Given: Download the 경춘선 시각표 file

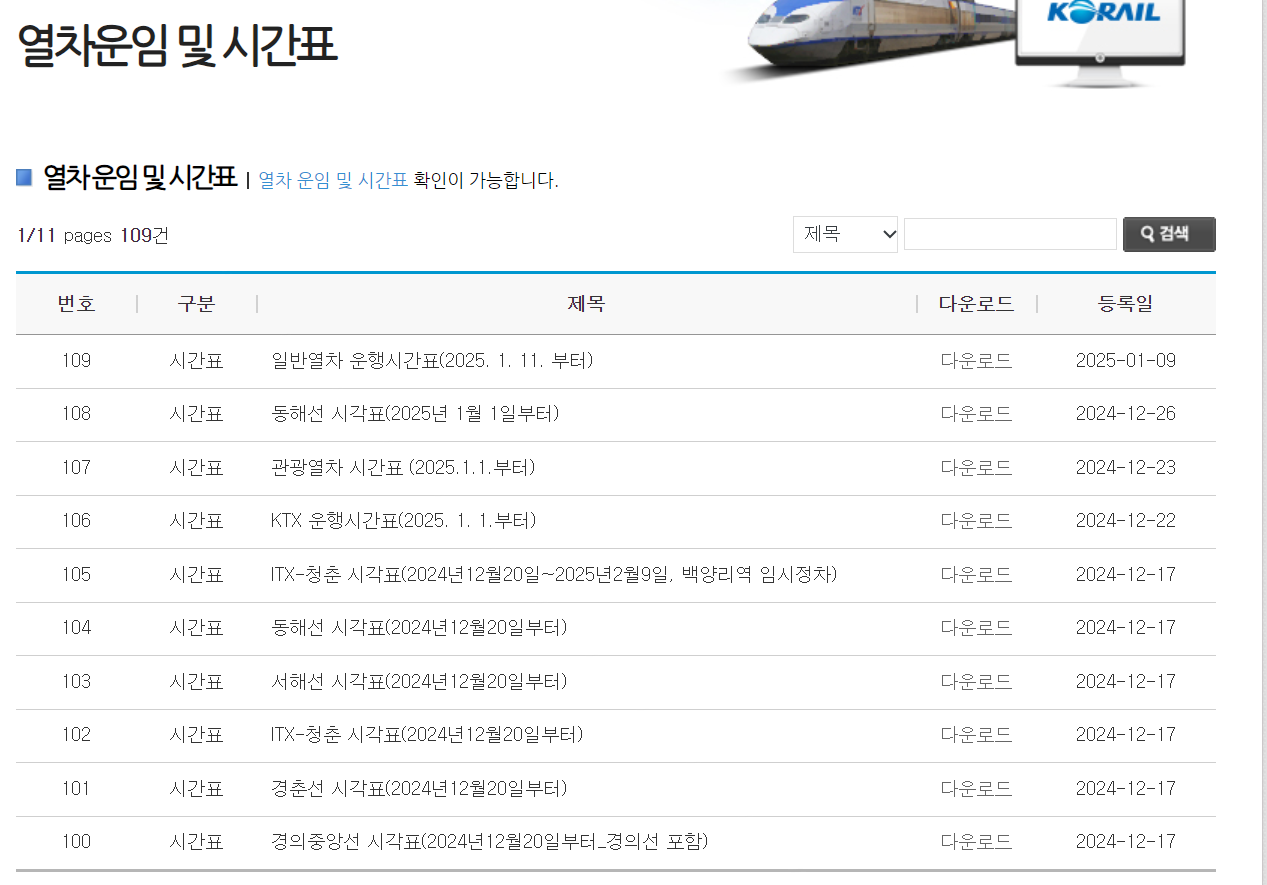Looking at the screenshot, I should point(976,787).
